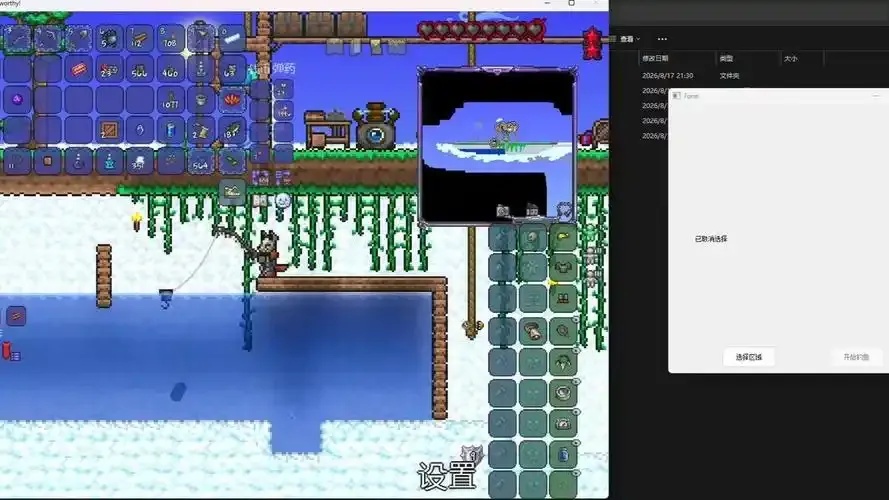Pick up the wooden crate item
This screenshot has height=500, width=889.
point(109,130)
